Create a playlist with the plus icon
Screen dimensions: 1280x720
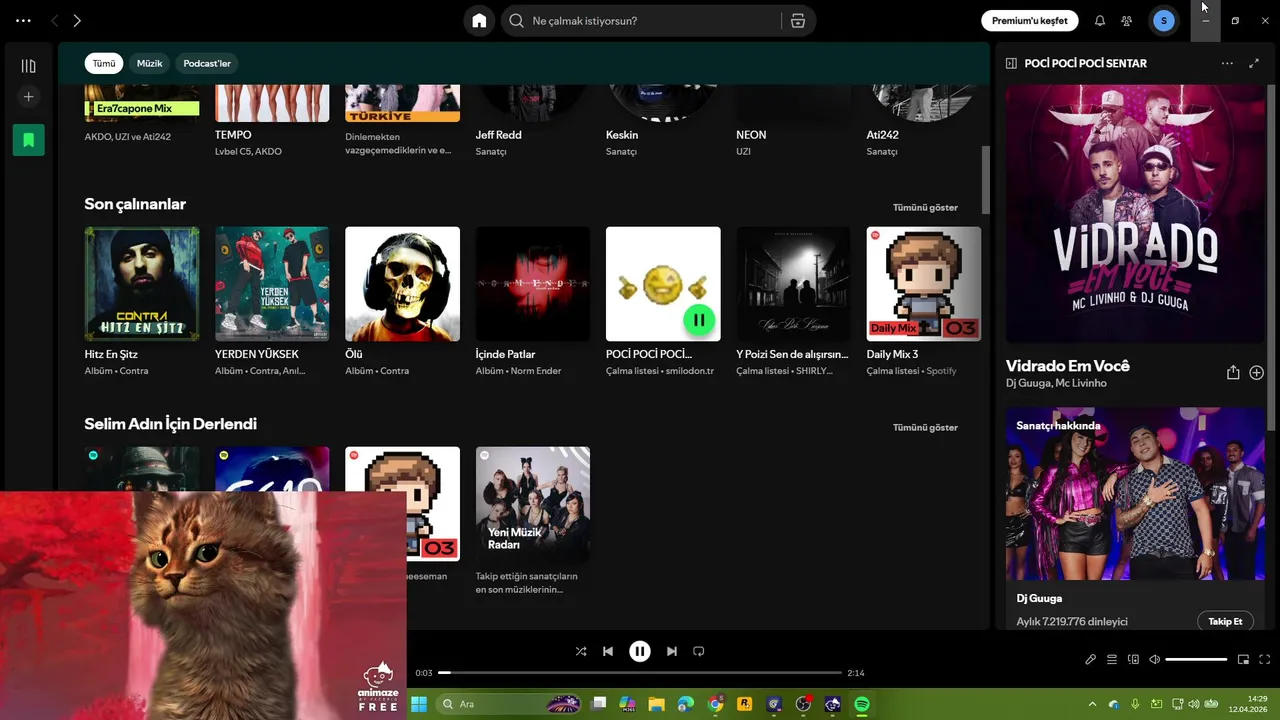[x=29, y=97]
